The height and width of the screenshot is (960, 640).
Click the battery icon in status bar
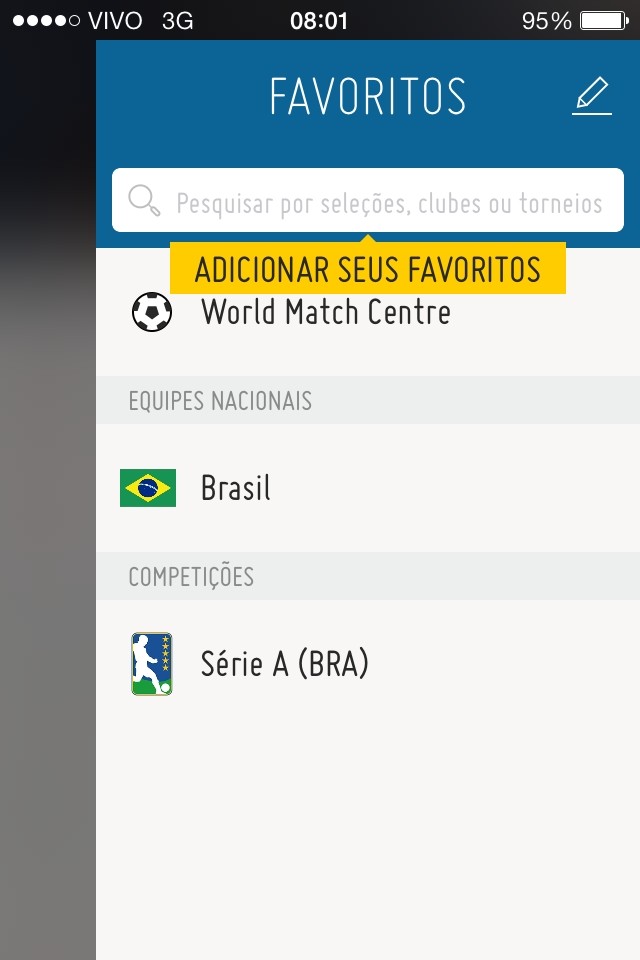click(602, 20)
